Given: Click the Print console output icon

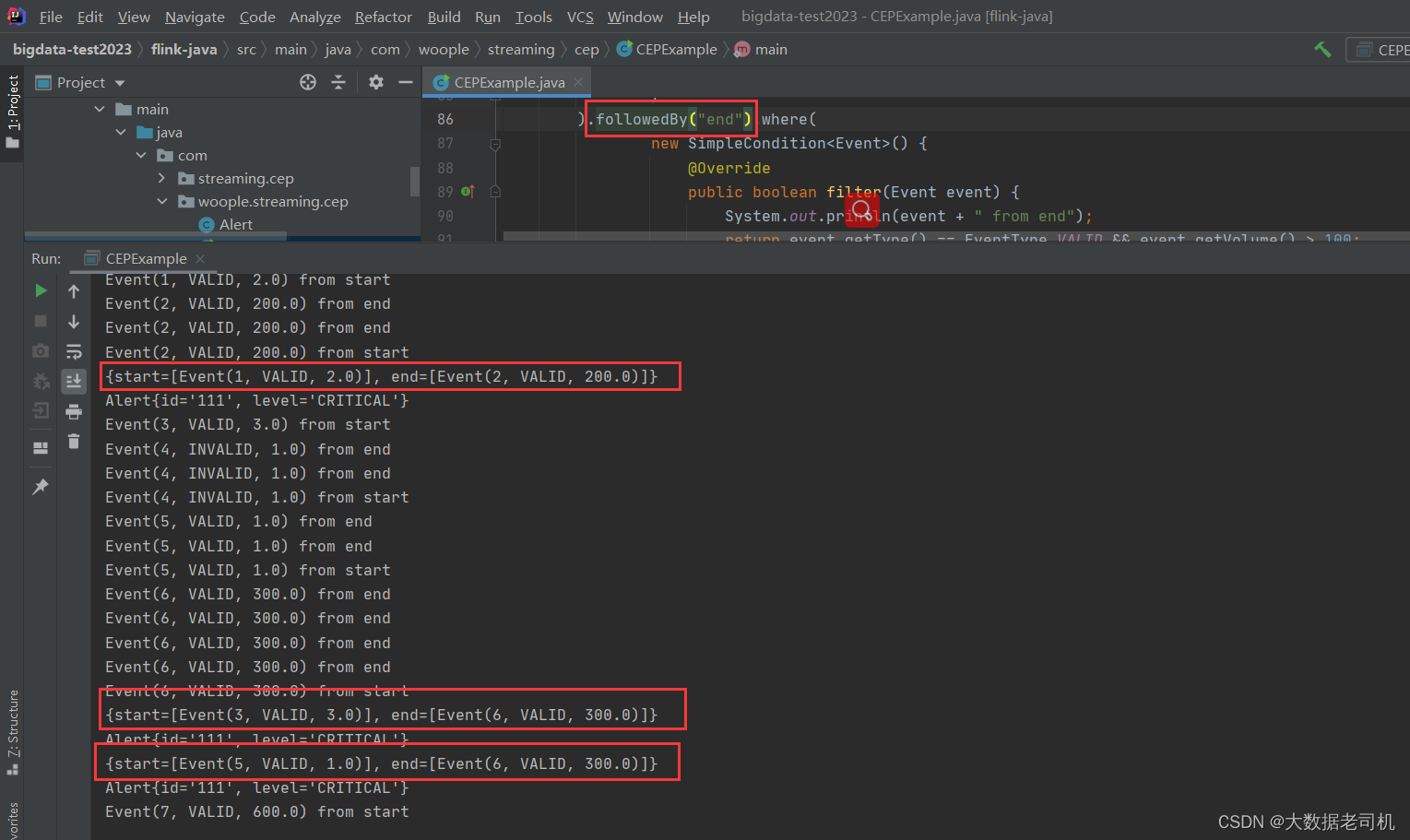Looking at the screenshot, I should [74, 411].
